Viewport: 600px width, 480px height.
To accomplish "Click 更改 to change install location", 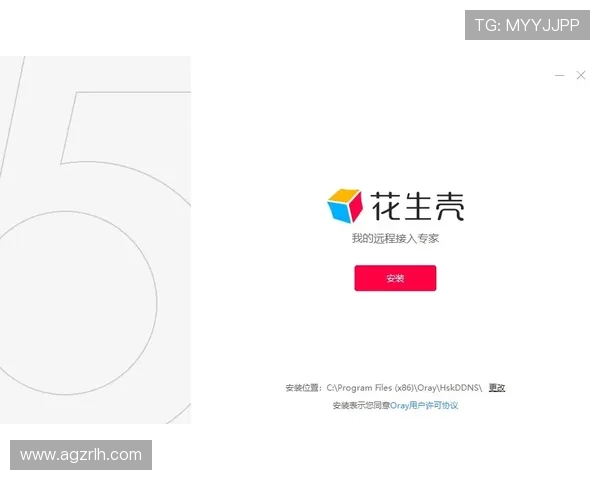I will tap(497, 388).
